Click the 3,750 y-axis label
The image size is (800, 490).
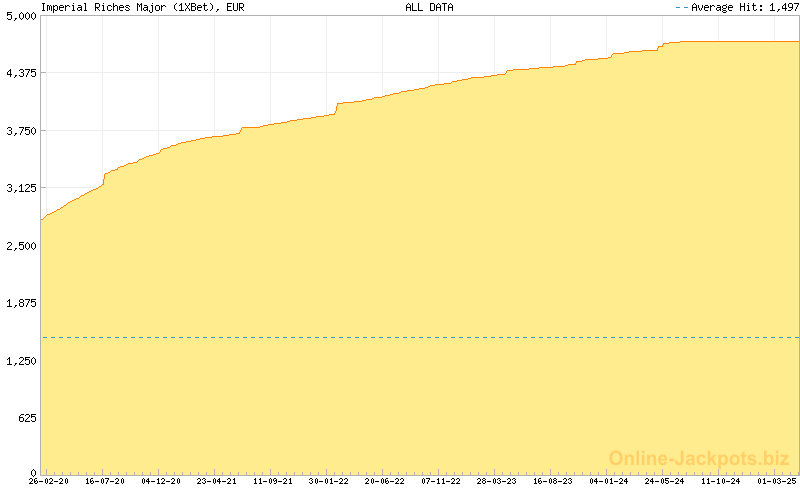tap(20, 131)
